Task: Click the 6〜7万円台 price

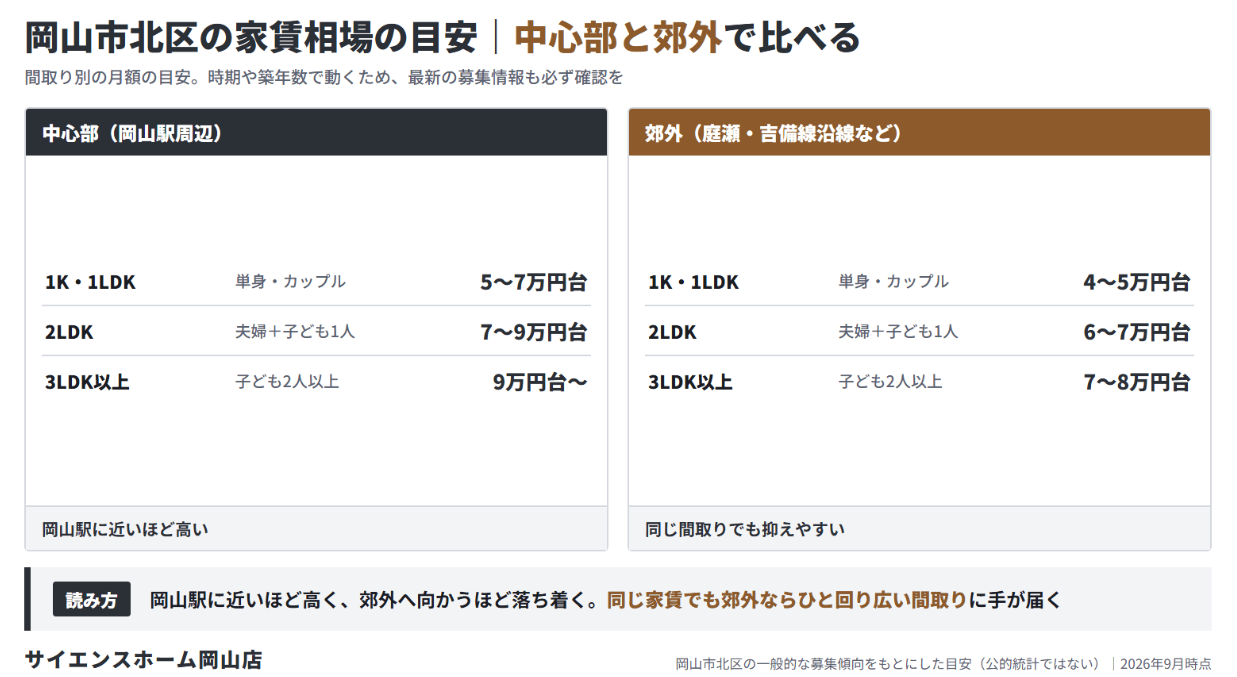Action: (1136, 332)
